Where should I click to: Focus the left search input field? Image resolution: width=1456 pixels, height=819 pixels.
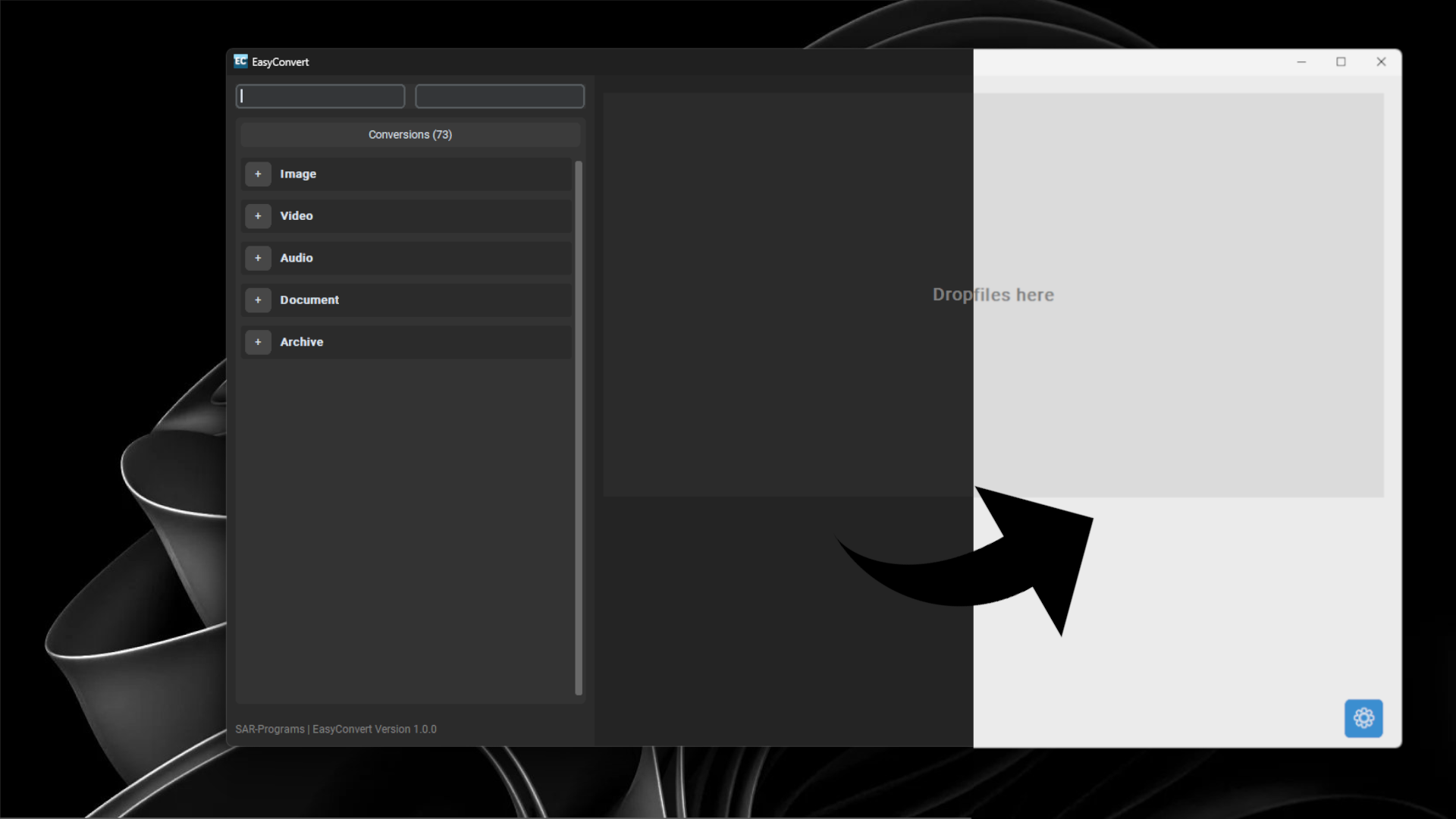(x=321, y=96)
